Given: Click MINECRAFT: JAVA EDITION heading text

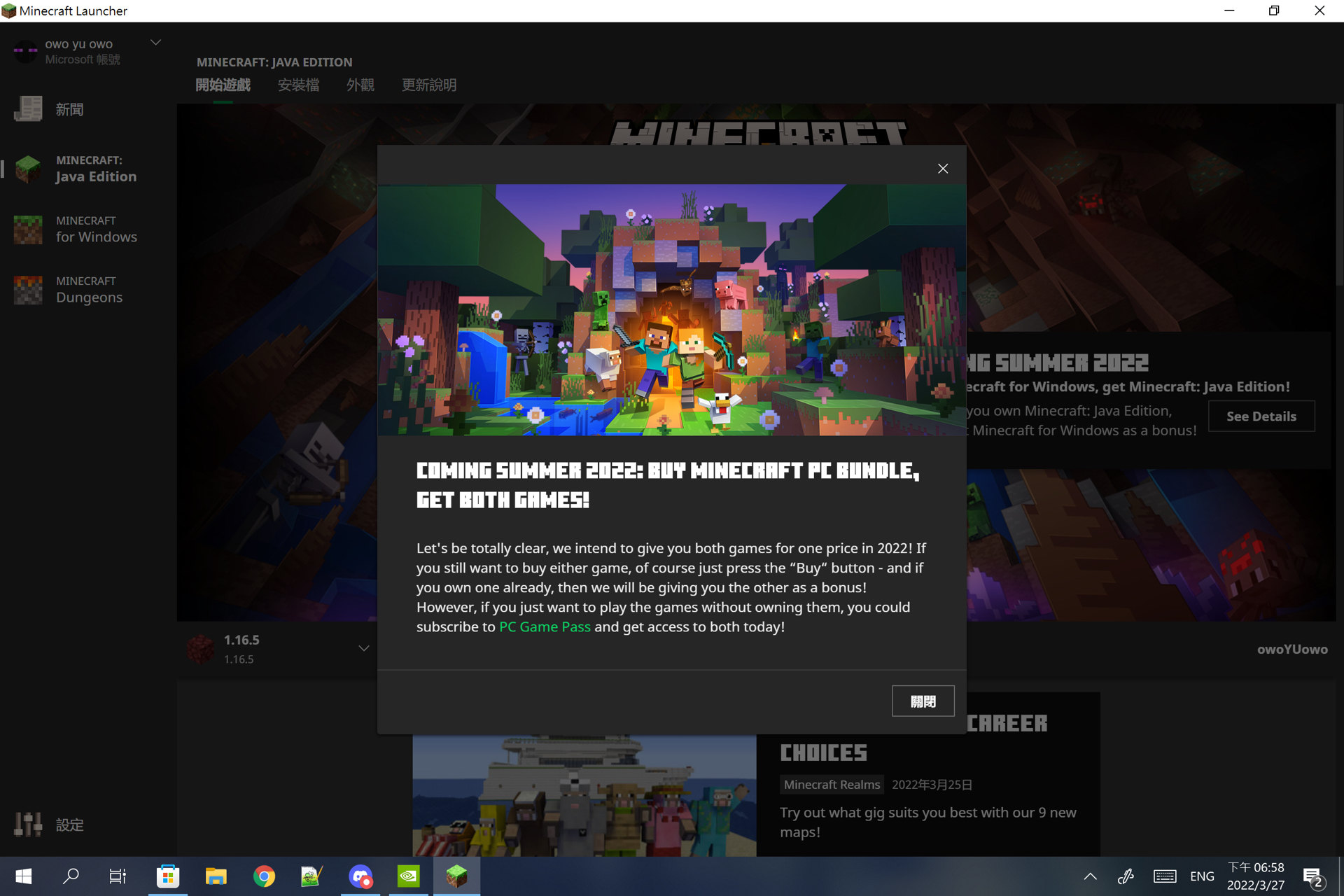Looking at the screenshot, I should tap(274, 62).
